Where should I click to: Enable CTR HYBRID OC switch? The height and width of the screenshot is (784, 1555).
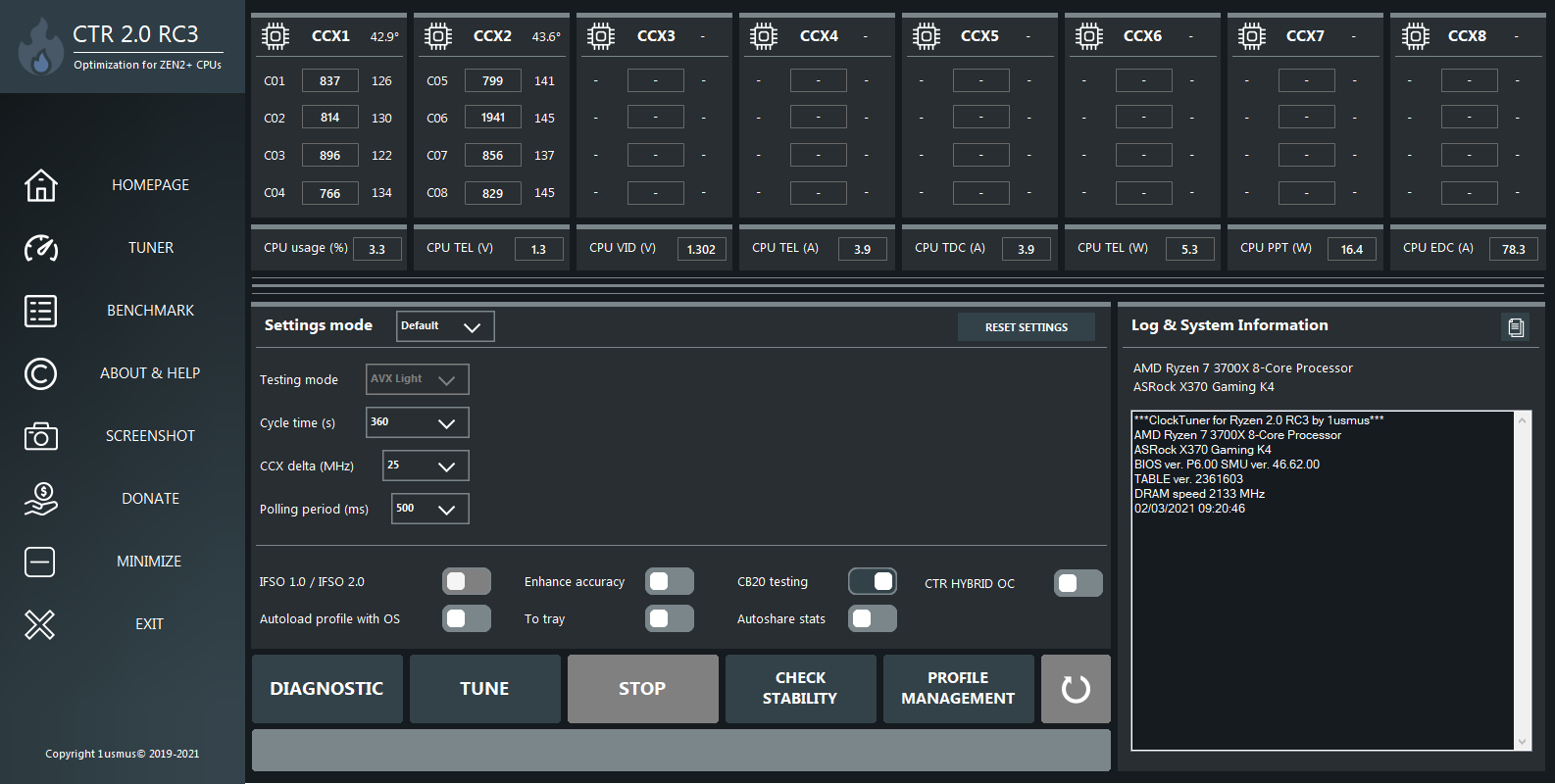tap(1078, 583)
